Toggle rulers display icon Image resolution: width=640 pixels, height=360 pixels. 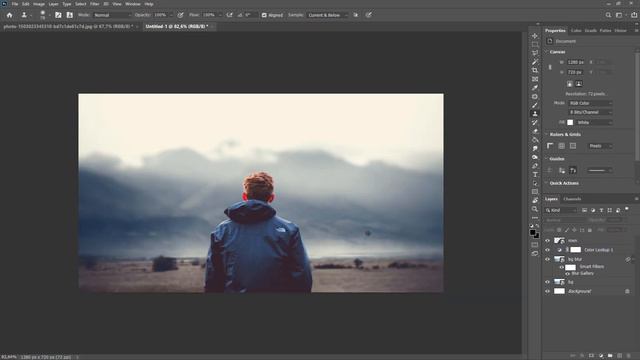coord(550,146)
